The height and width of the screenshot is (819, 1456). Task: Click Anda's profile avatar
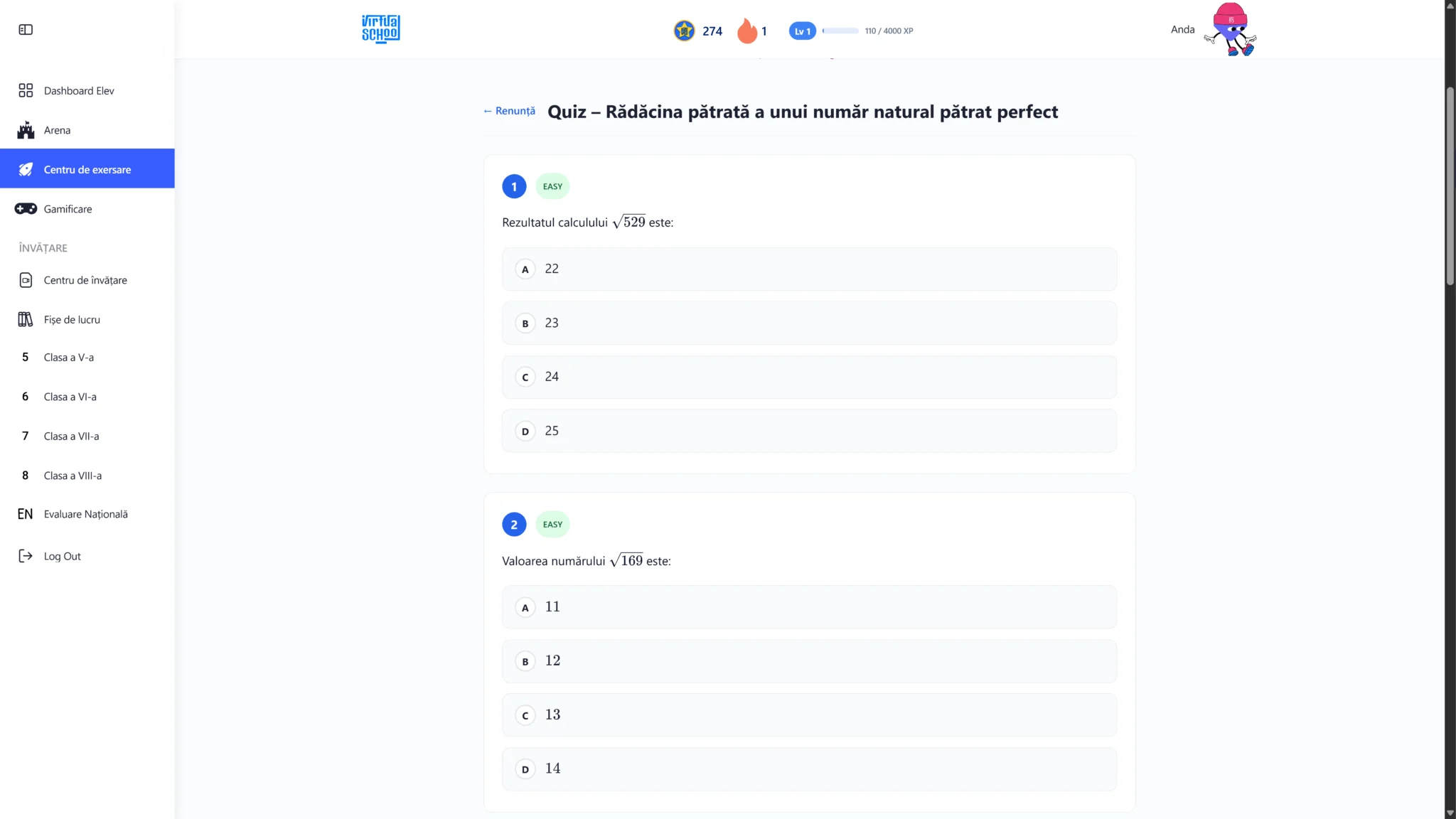(x=1230, y=29)
